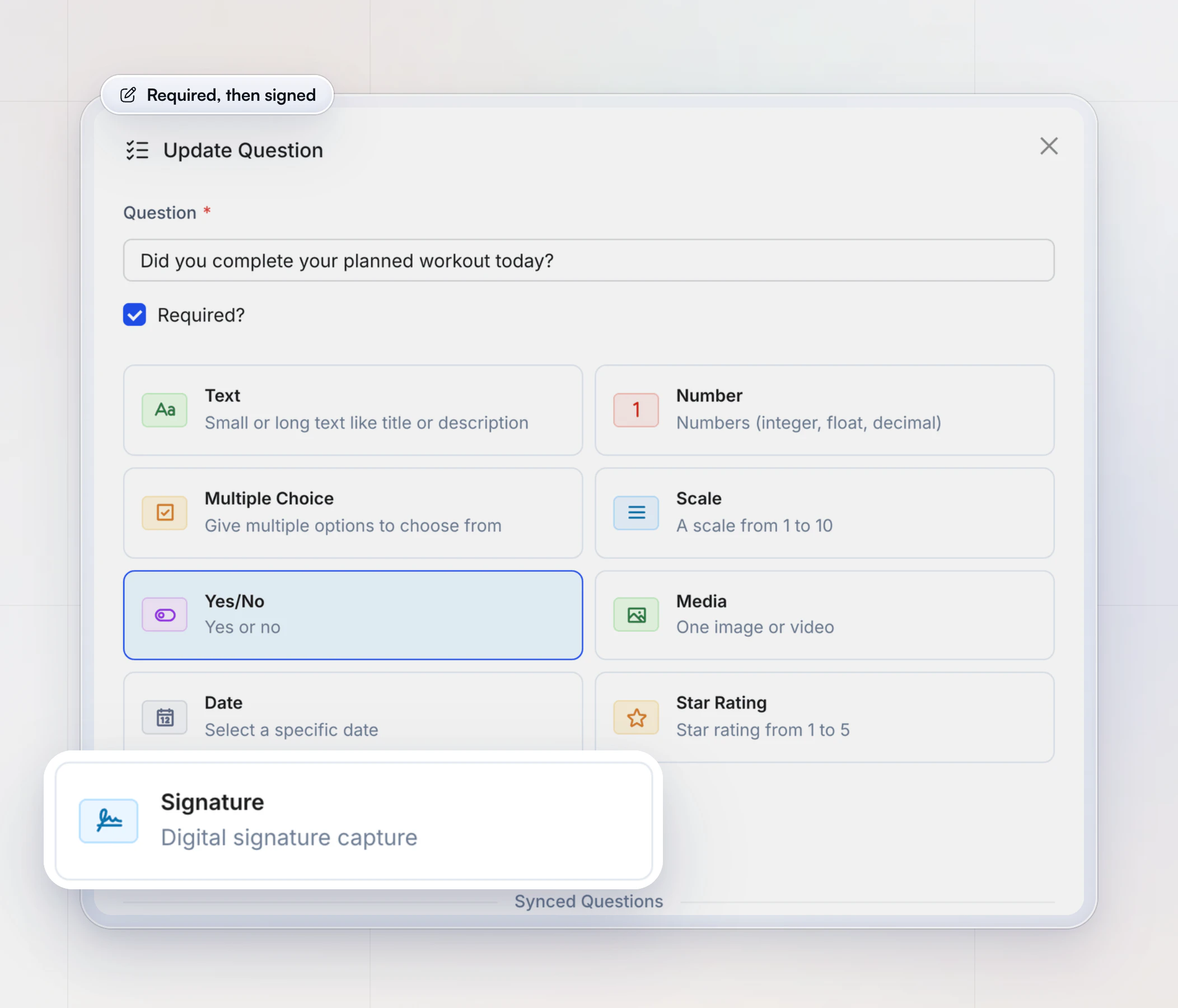Click 'Give multiple options to choose from' text
Screen dimensions: 1178x1008
(x=353, y=526)
